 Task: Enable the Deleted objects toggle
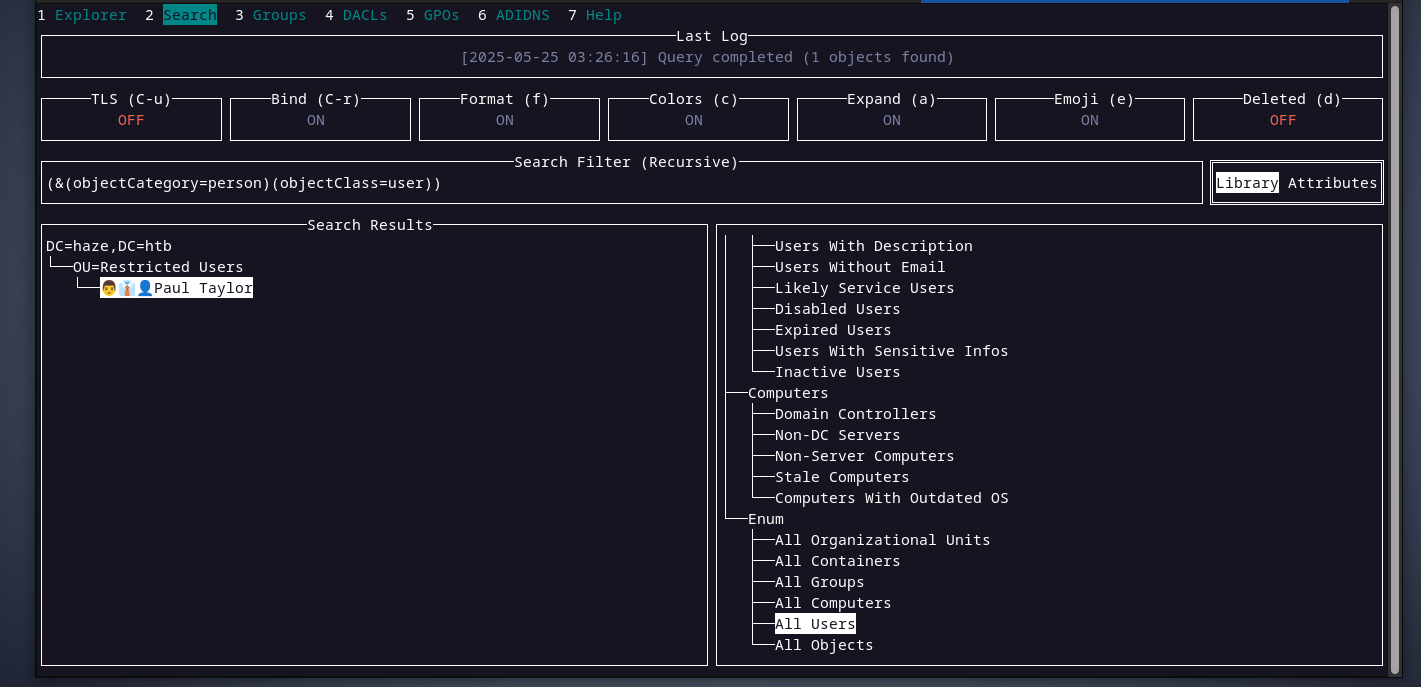point(1282,120)
